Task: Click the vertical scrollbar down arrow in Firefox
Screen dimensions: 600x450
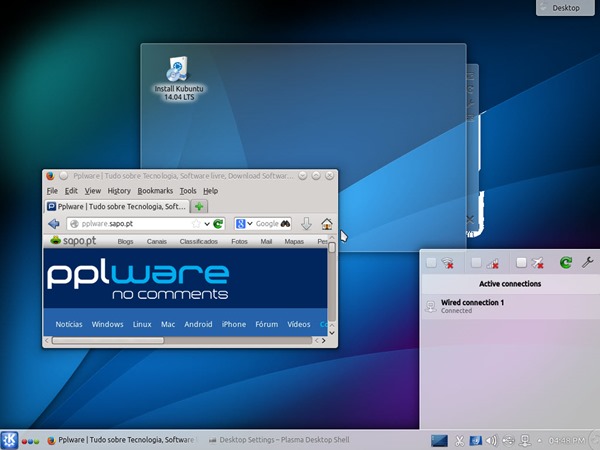Action: point(332,333)
